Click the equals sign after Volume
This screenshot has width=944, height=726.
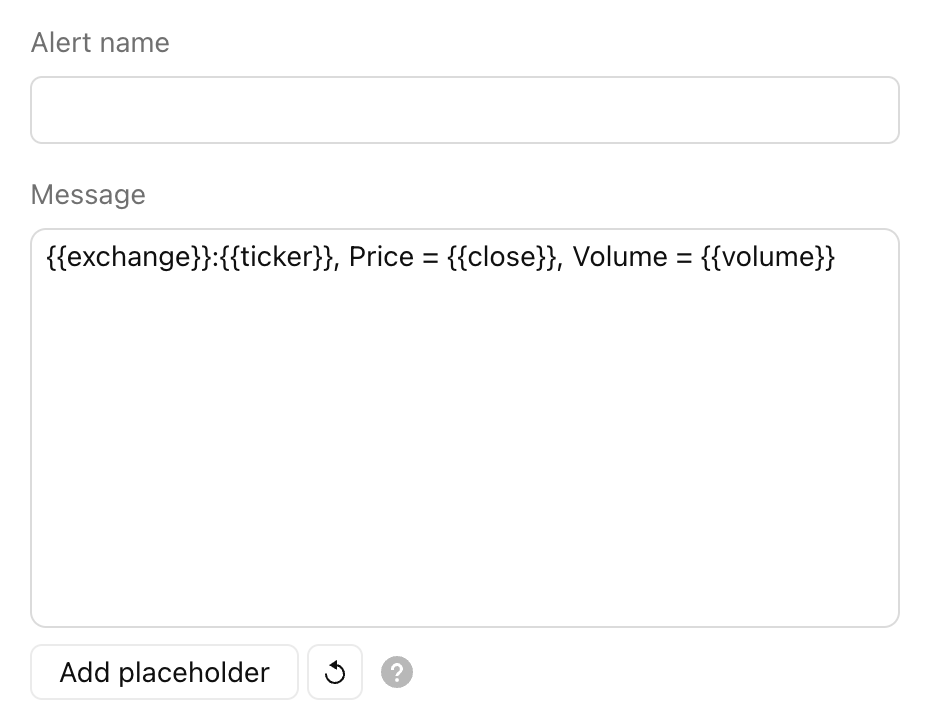[685, 258]
